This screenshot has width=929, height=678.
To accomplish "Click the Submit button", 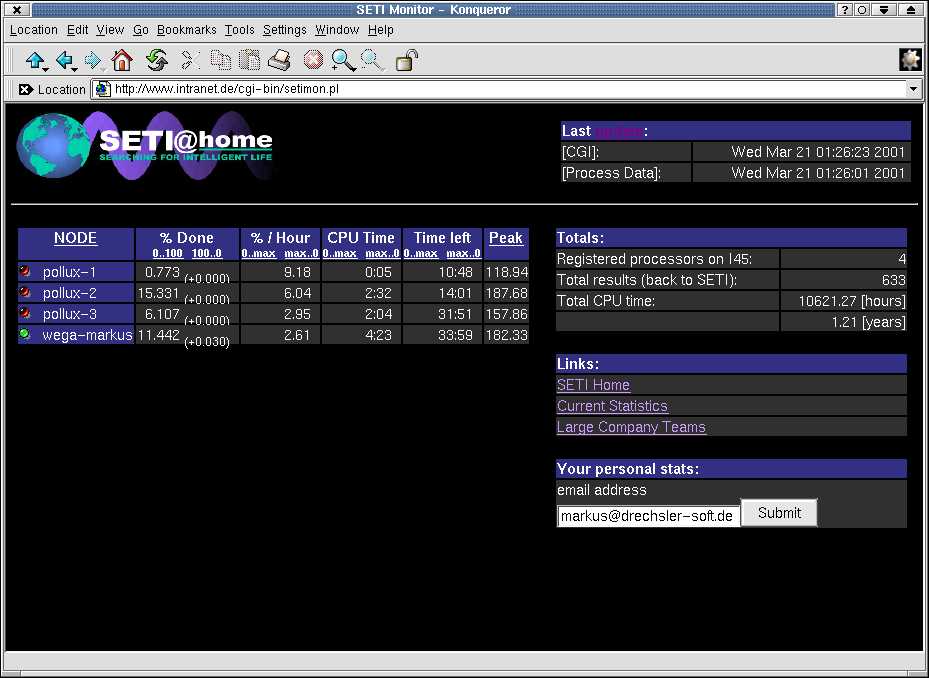I will point(779,513).
